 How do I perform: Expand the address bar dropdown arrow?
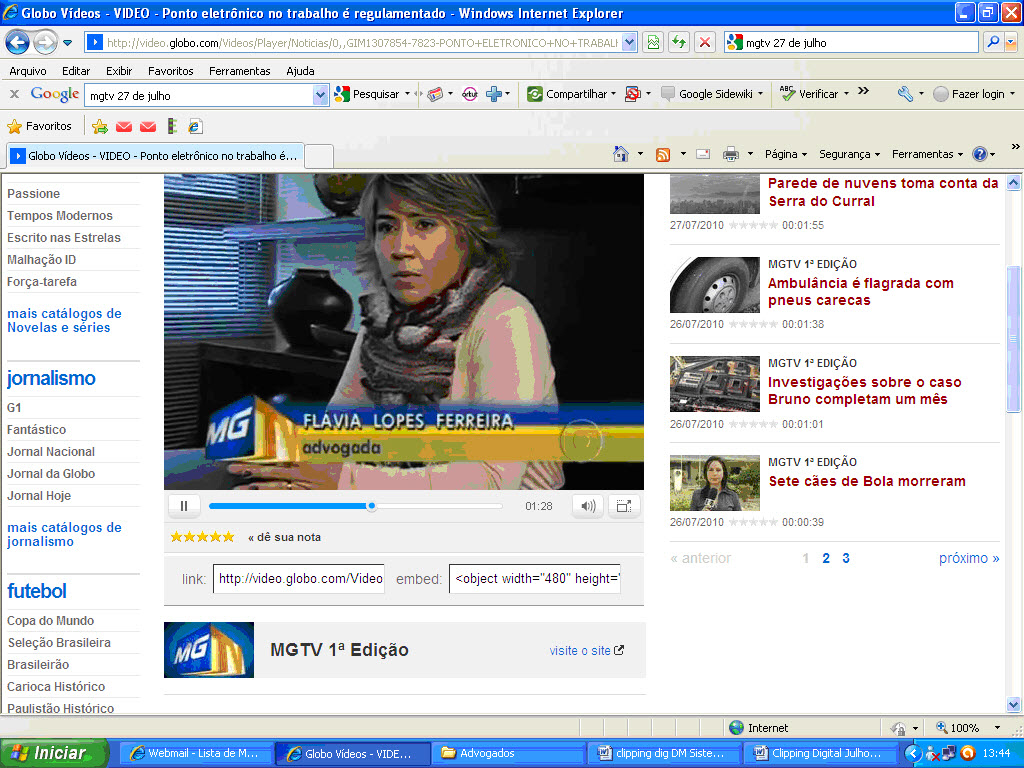pyautogui.click(x=629, y=43)
